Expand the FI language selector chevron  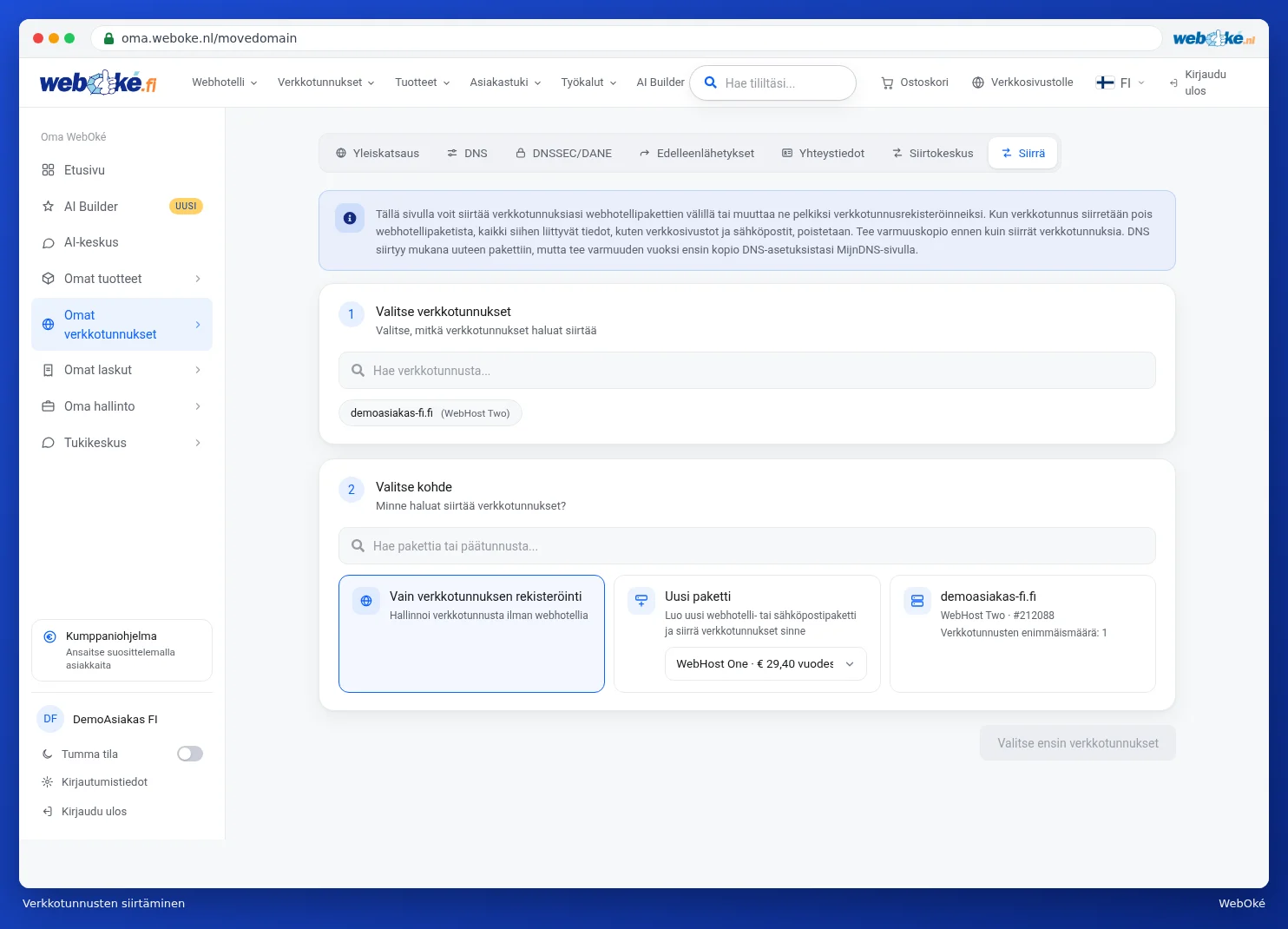(x=1141, y=83)
